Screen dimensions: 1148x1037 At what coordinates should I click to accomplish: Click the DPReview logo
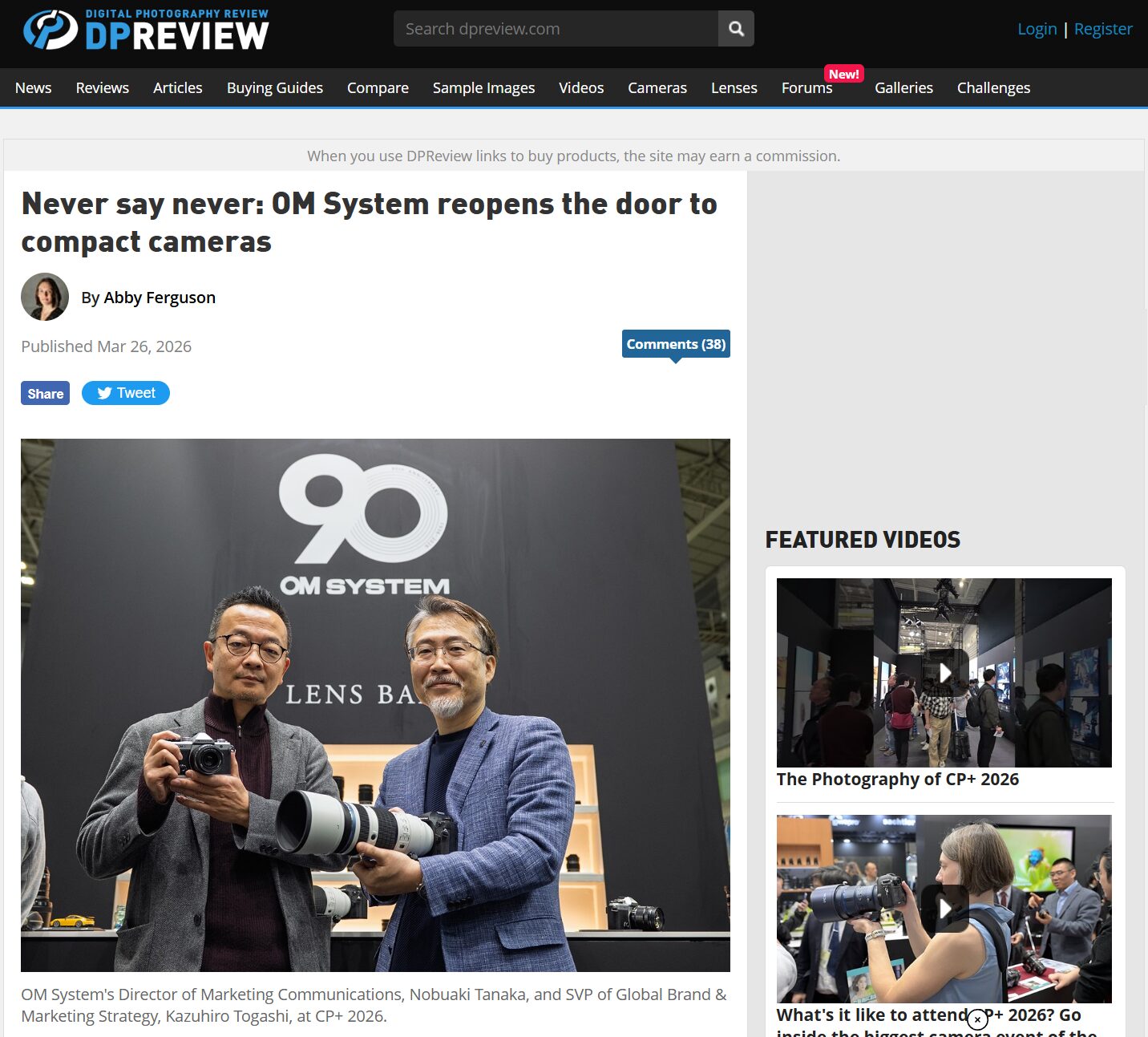click(146, 30)
